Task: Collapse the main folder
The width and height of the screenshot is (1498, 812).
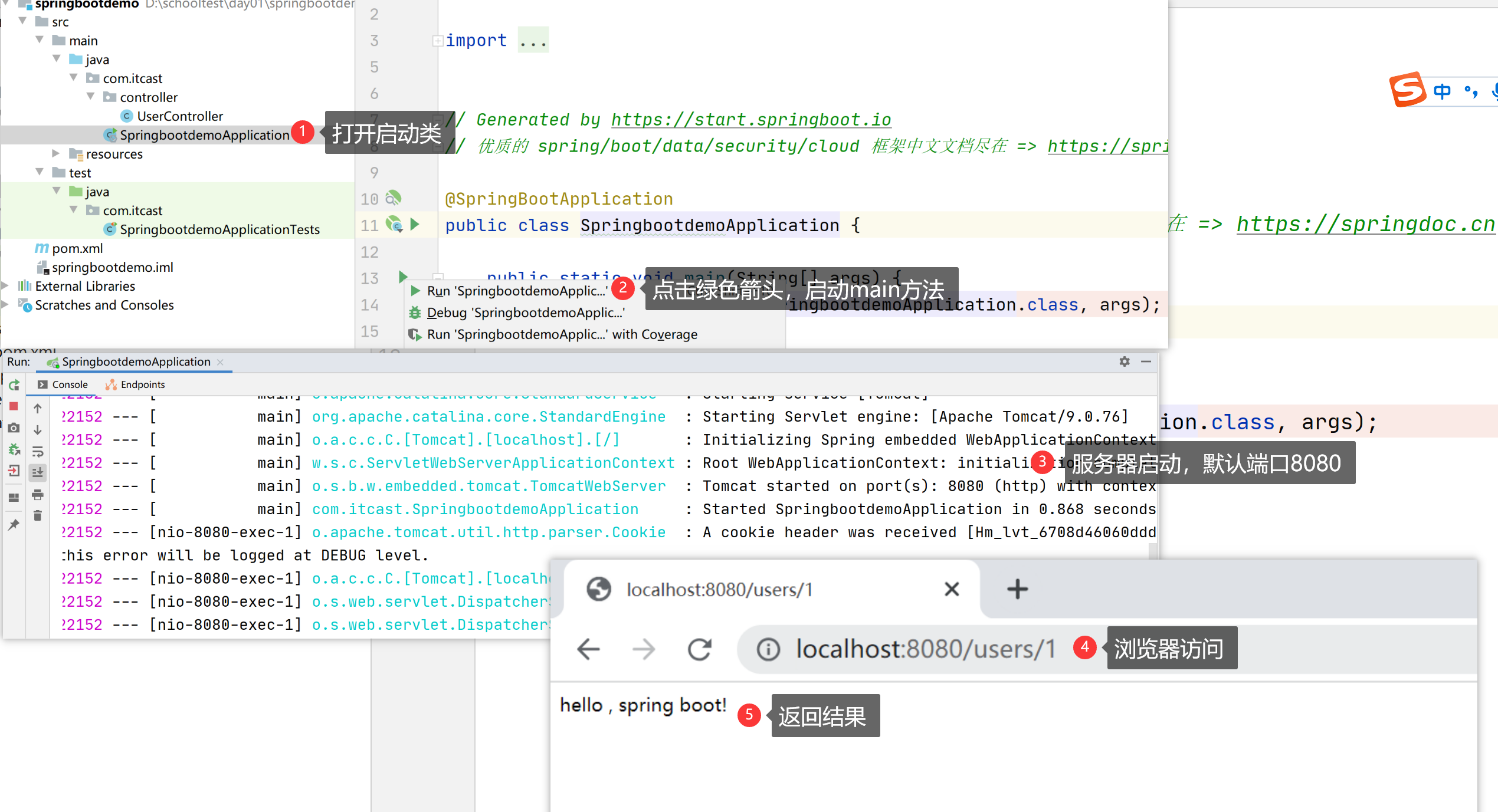Action: 40,40
